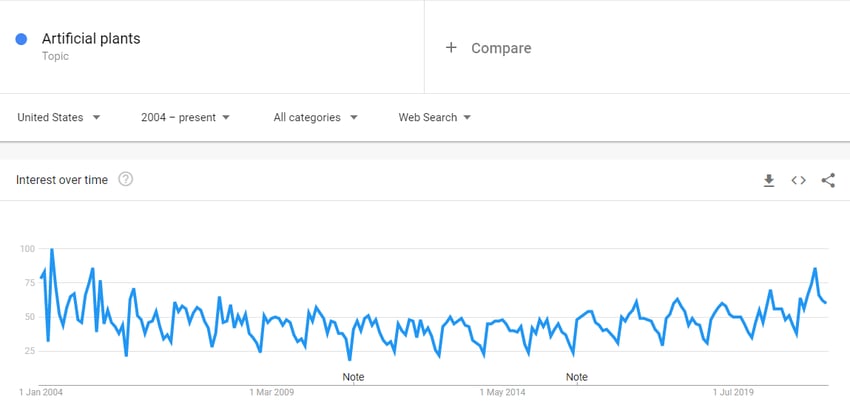Click the blue Artificial plants color dot
The width and height of the screenshot is (850, 419).
point(21,39)
